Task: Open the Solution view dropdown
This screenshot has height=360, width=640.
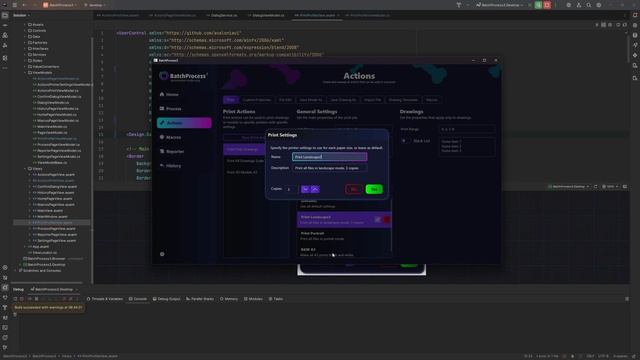Action: pos(21,15)
